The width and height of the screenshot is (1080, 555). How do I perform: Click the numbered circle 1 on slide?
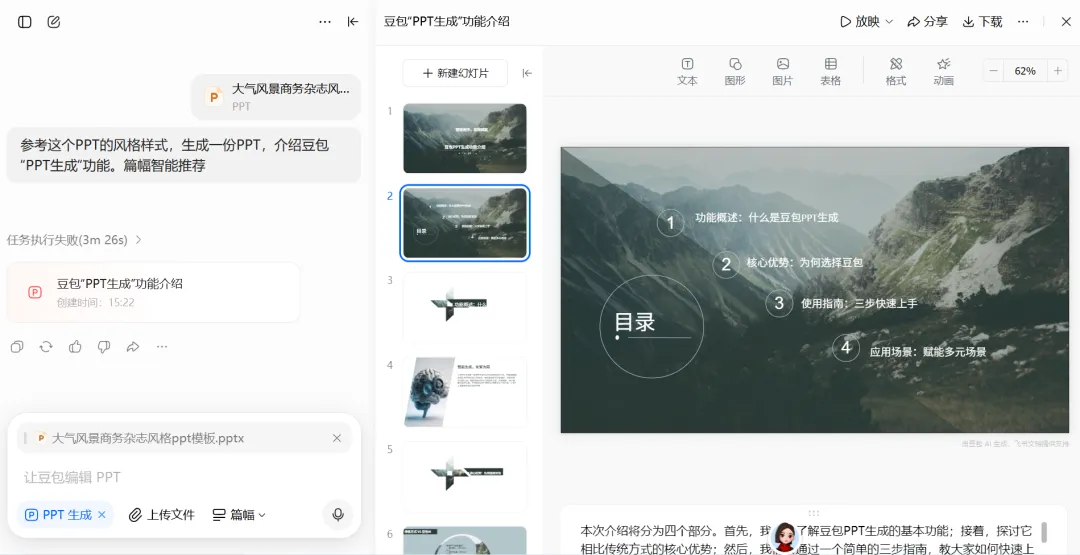pyautogui.click(x=670, y=222)
